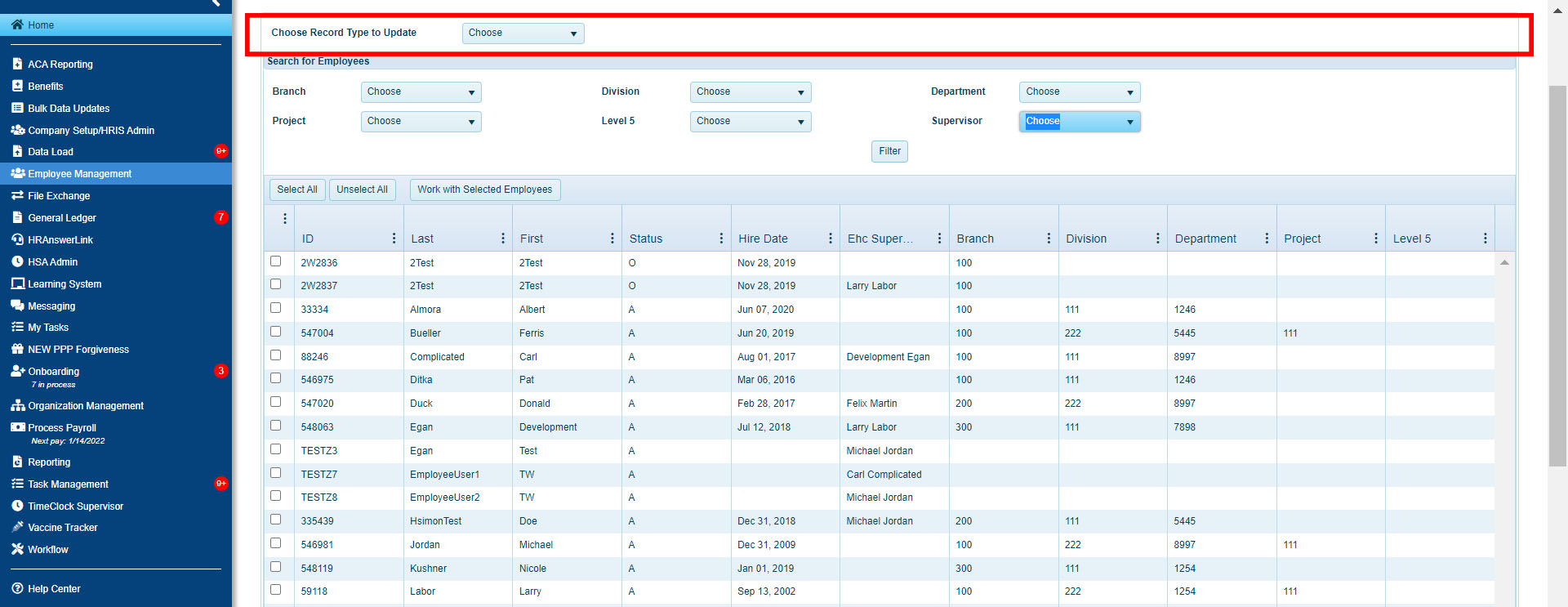Click the My Tasks list icon
Image resolution: width=1568 pixels, height=607 pixels.
pyautogui.click(x=17, y=327)
